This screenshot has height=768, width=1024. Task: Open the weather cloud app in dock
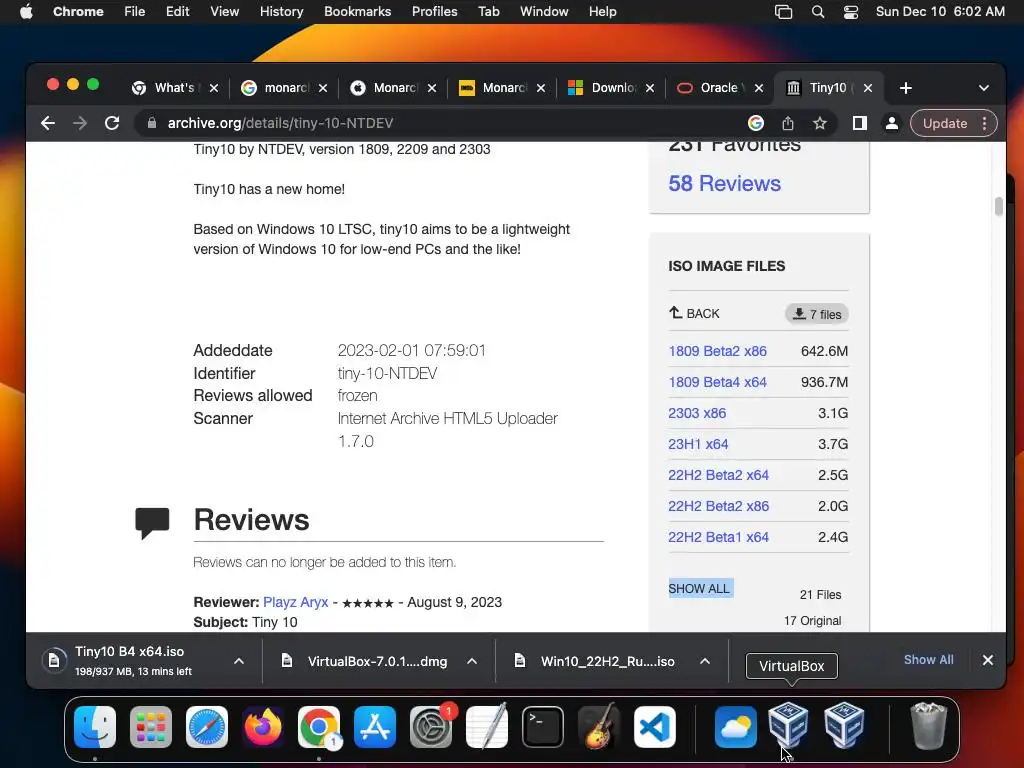(735, 727)
